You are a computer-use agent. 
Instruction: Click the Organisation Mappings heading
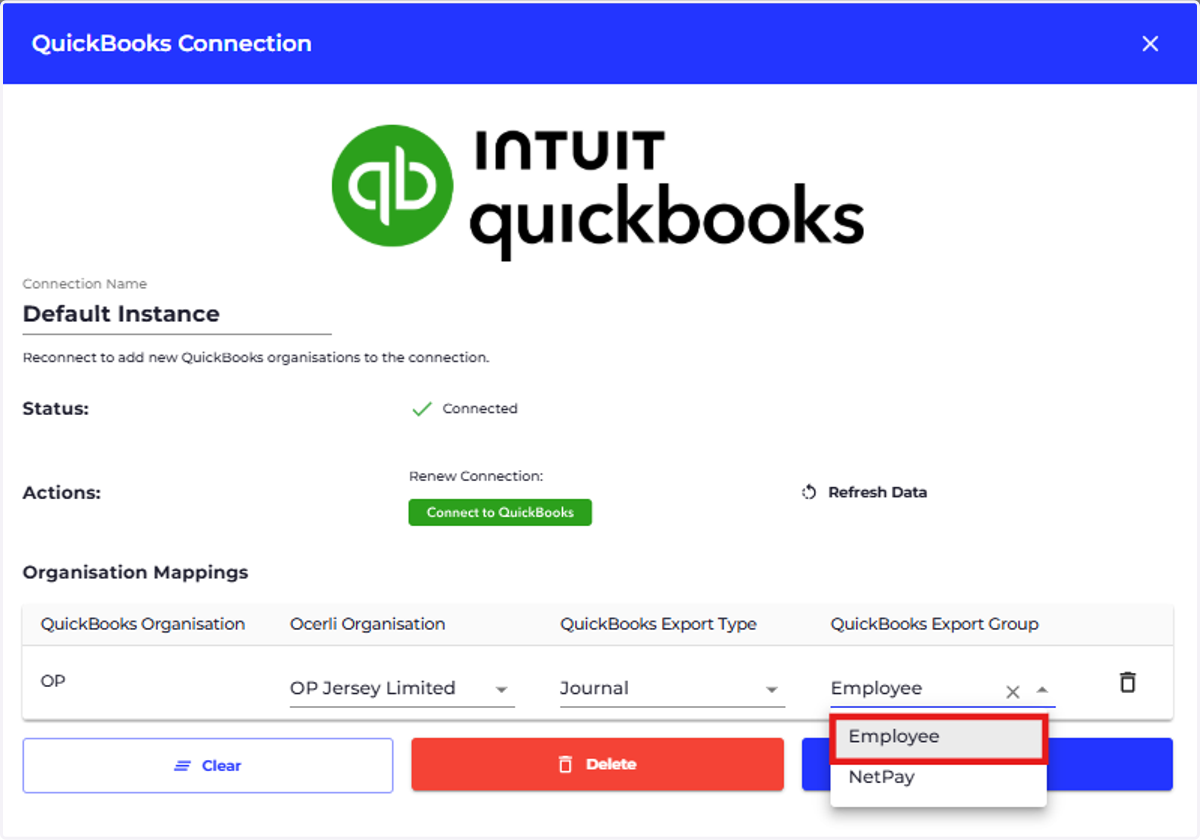(135, 573)
